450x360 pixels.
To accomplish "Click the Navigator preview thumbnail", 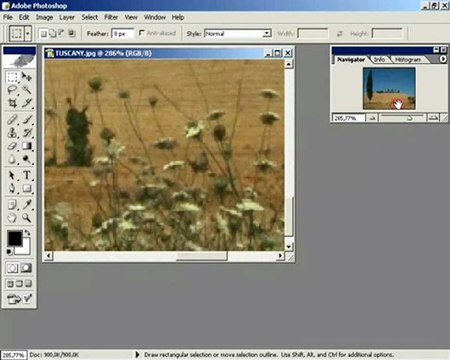I will (x=389, y=88).
